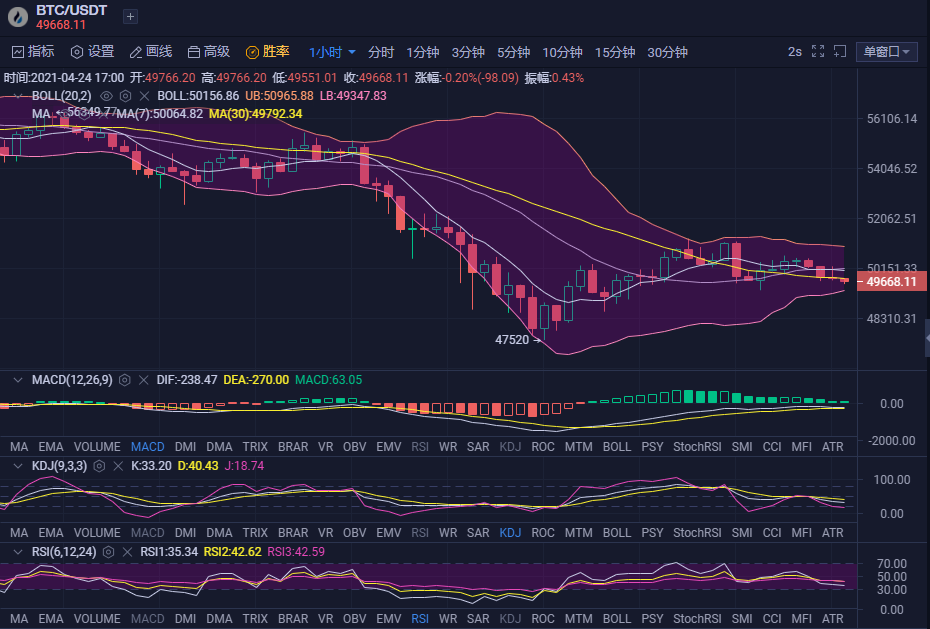Activate the 画线 drawing tool
Screen dimensions: 930x629
(151, 52)
